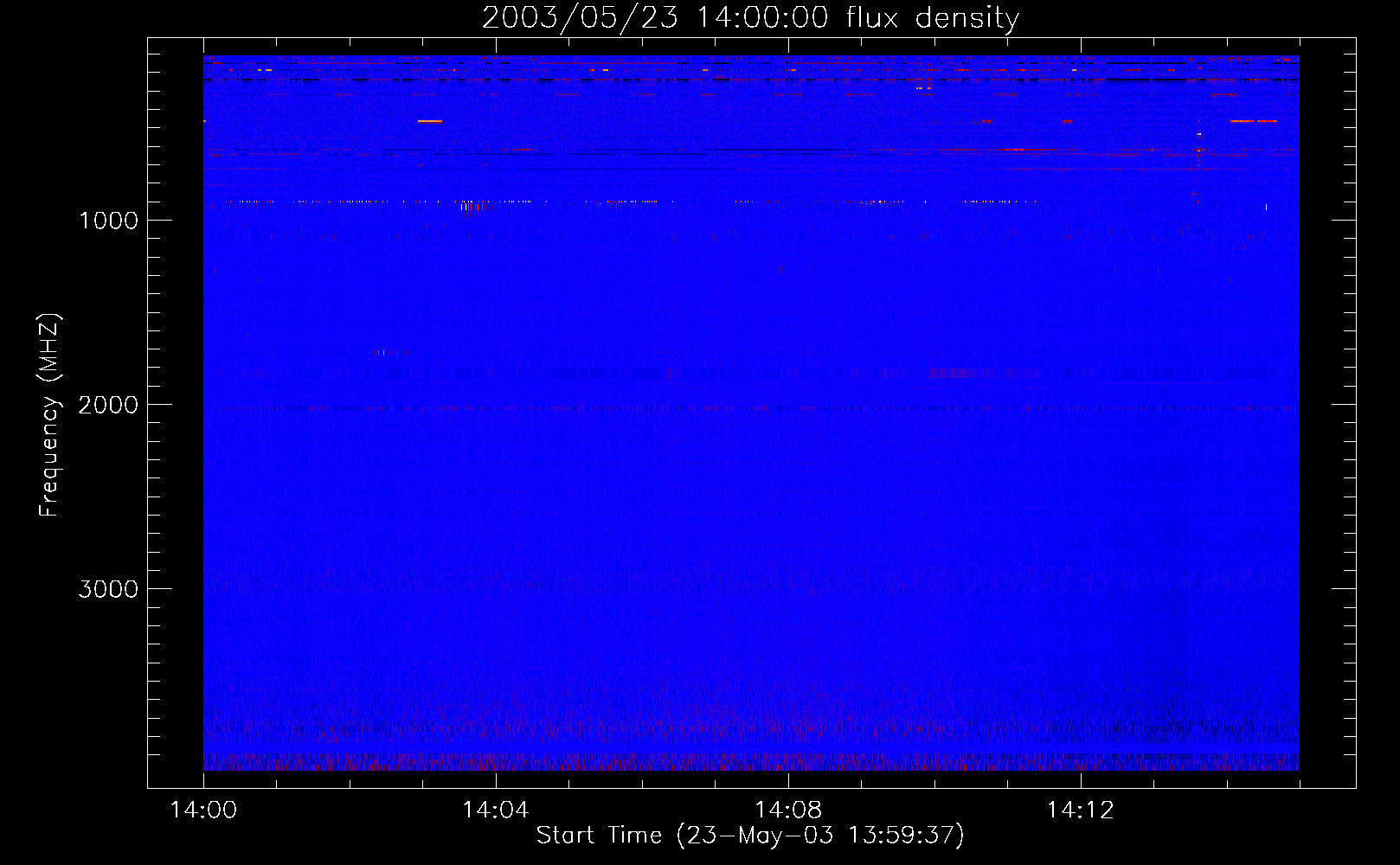The width and height of the screenshot is (1400, 865).
Task: Click the "2000" frequency tick label
Action: pyautogui.click(x=108, y=405)
